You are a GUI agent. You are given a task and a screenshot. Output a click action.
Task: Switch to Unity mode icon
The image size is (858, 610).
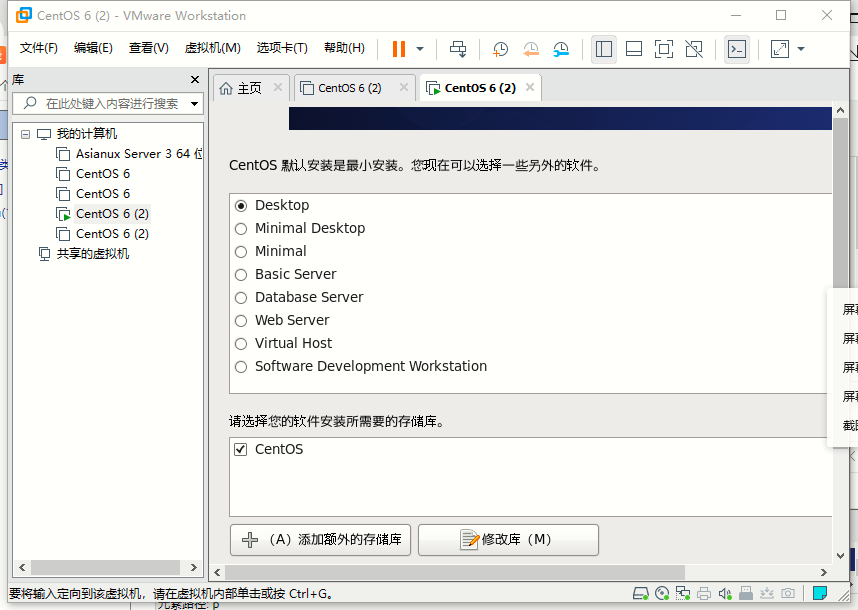coord(694,49)
